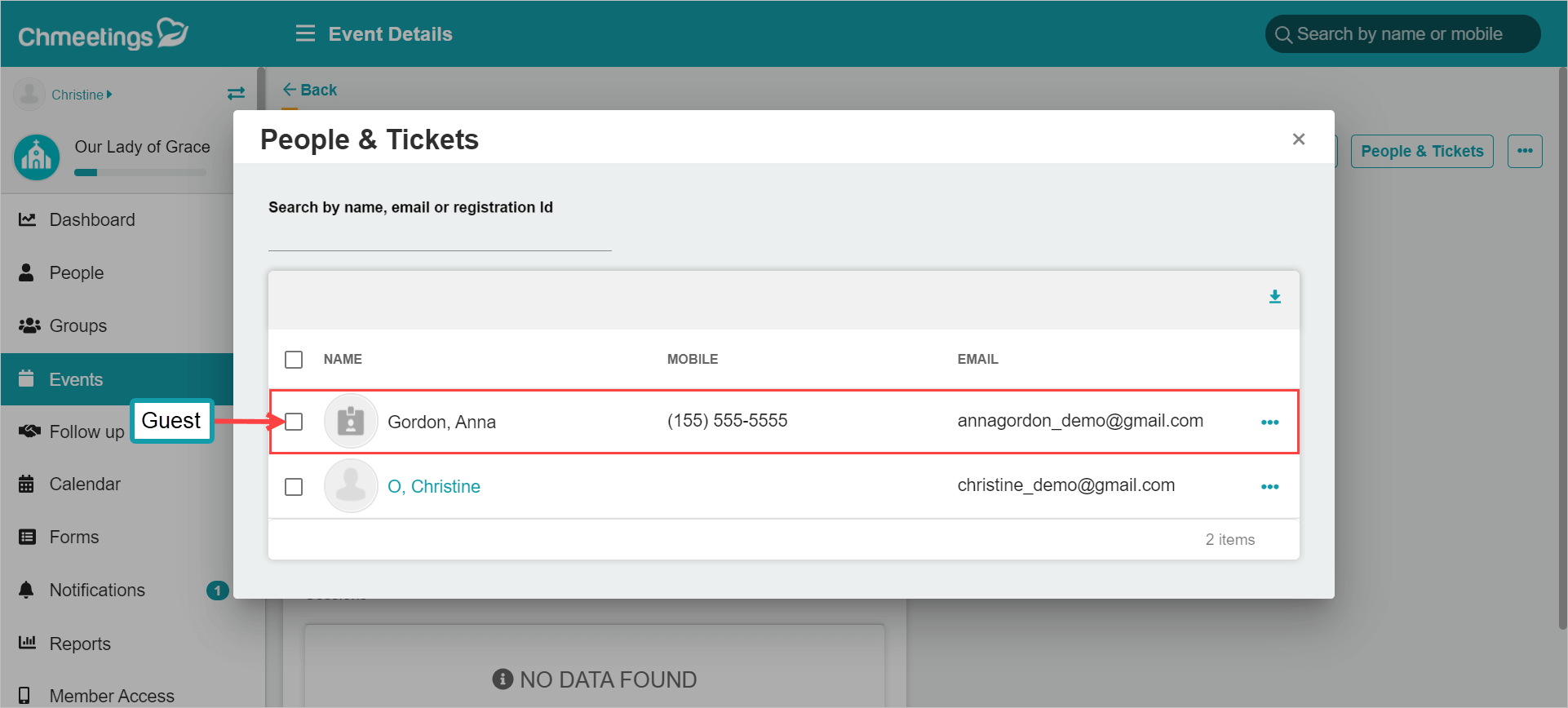Click annagordon_demo@gmail.com email

[x=1080, y=420]
